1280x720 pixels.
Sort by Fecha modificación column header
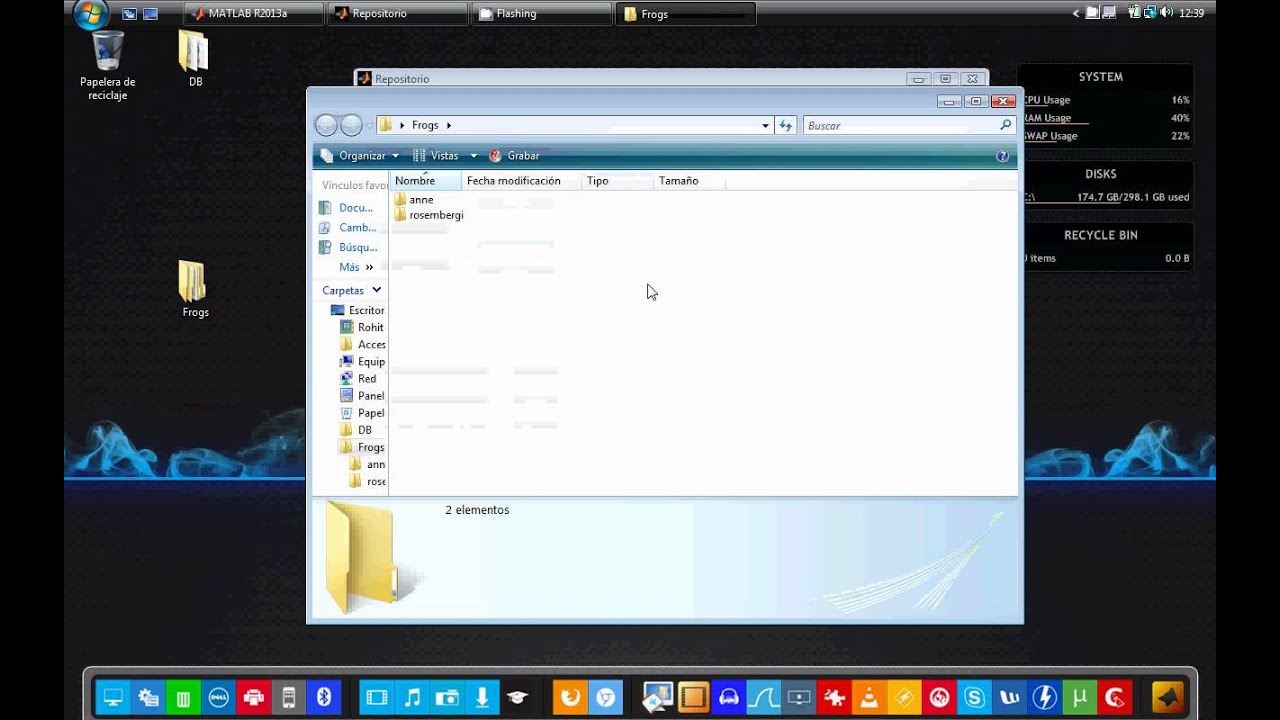point(522,181)
